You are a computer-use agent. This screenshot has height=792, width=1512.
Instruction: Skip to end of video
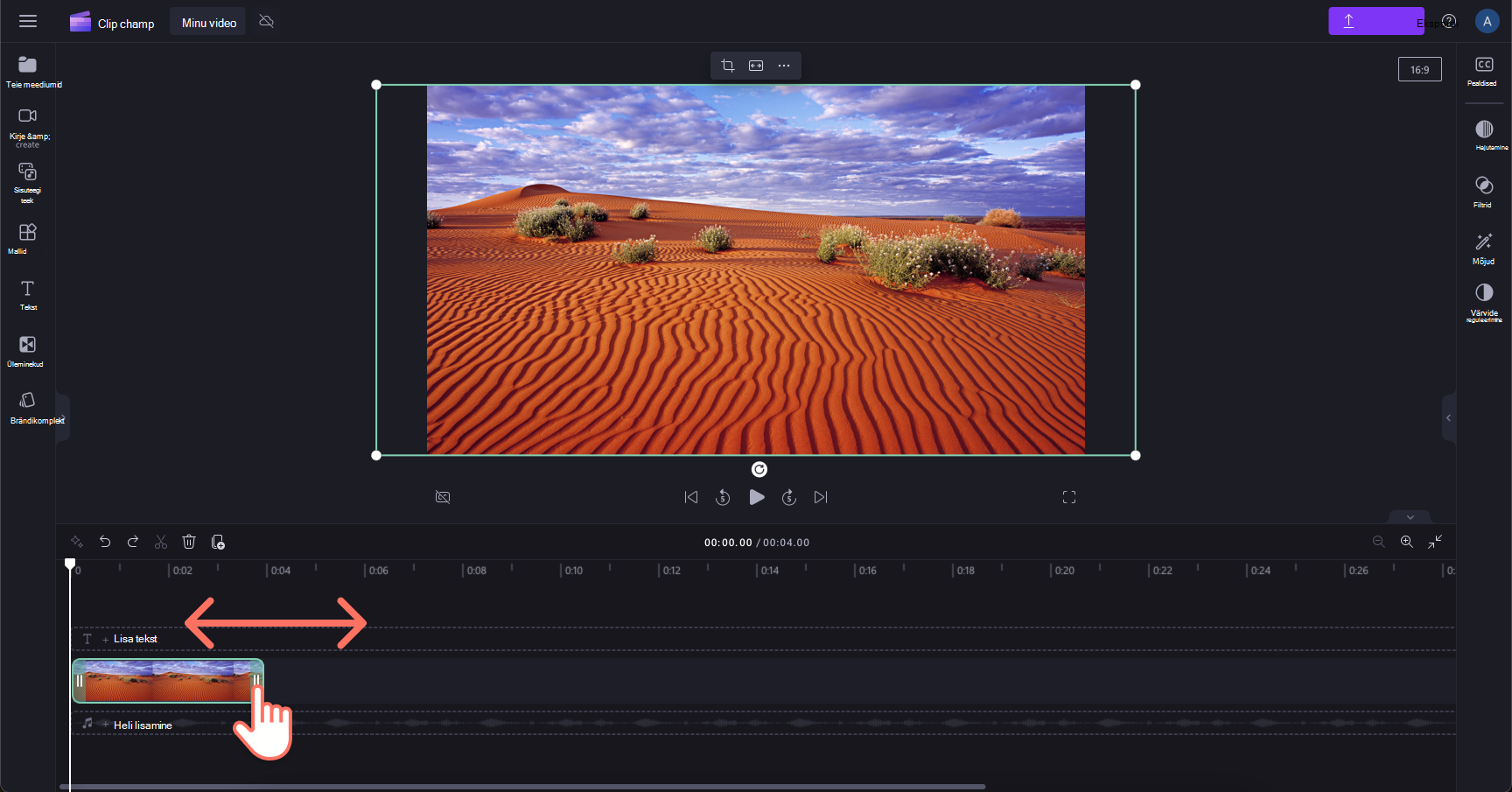tap(821, 497)
